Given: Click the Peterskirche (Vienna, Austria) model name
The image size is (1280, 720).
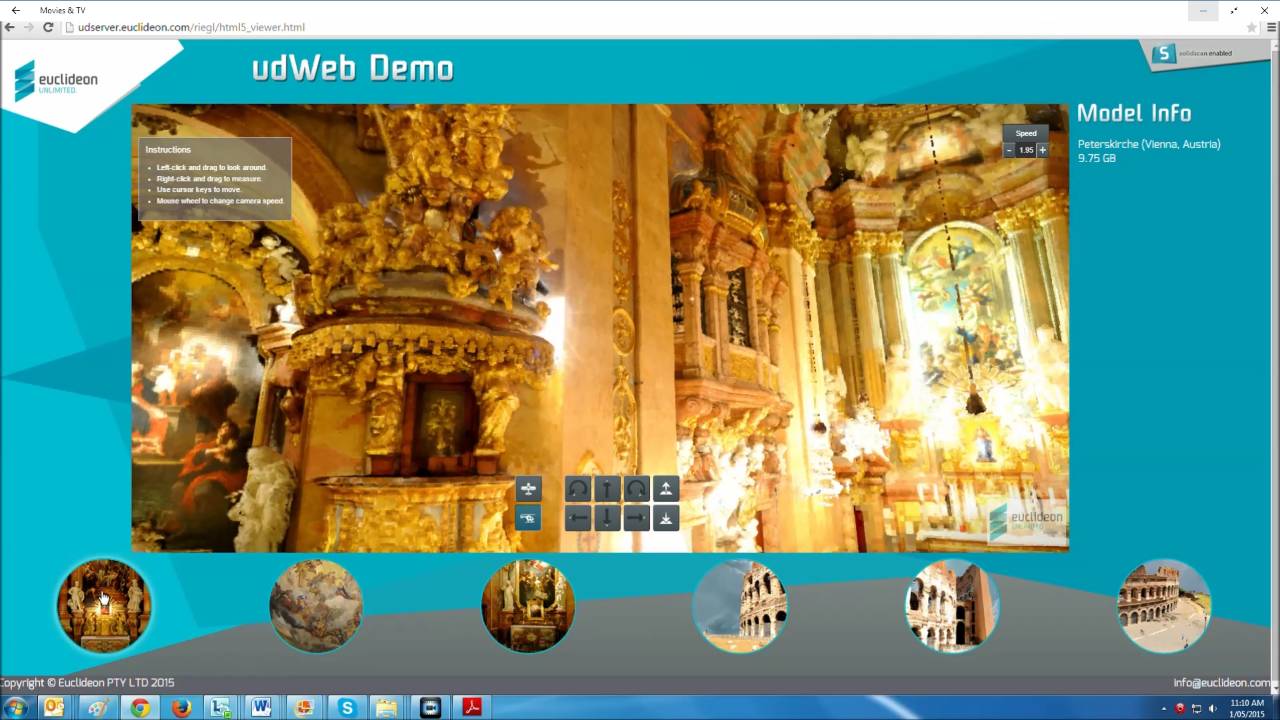Looking at the screenshot, I should click(x=1149, y=144).
